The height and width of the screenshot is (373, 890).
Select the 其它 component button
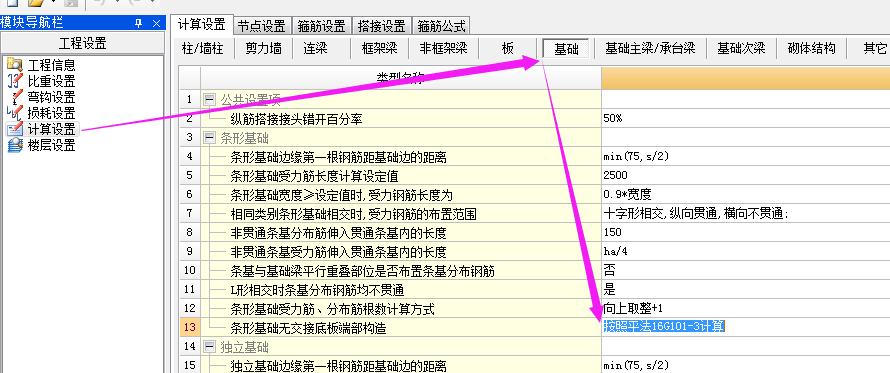point(875,48)
